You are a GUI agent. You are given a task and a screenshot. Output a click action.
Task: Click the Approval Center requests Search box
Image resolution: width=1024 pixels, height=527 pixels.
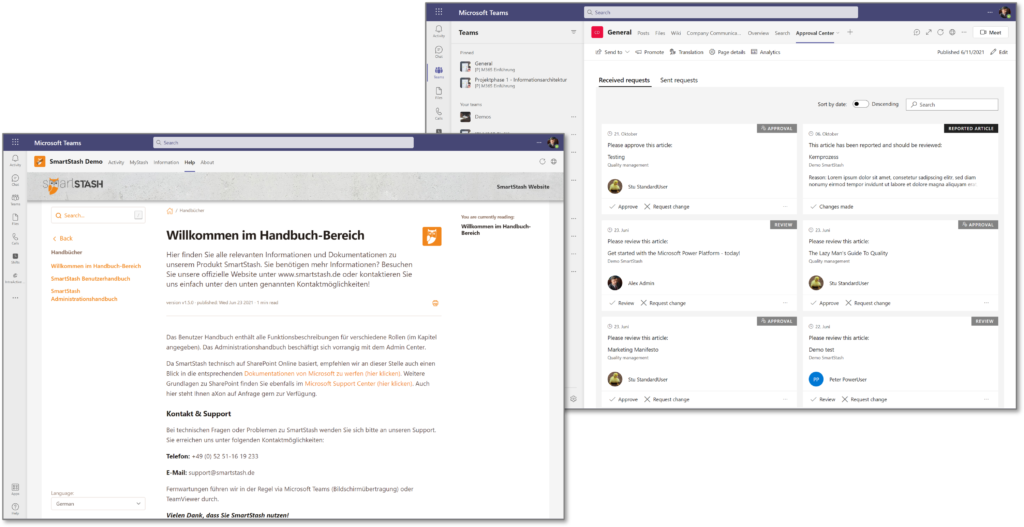952,104
